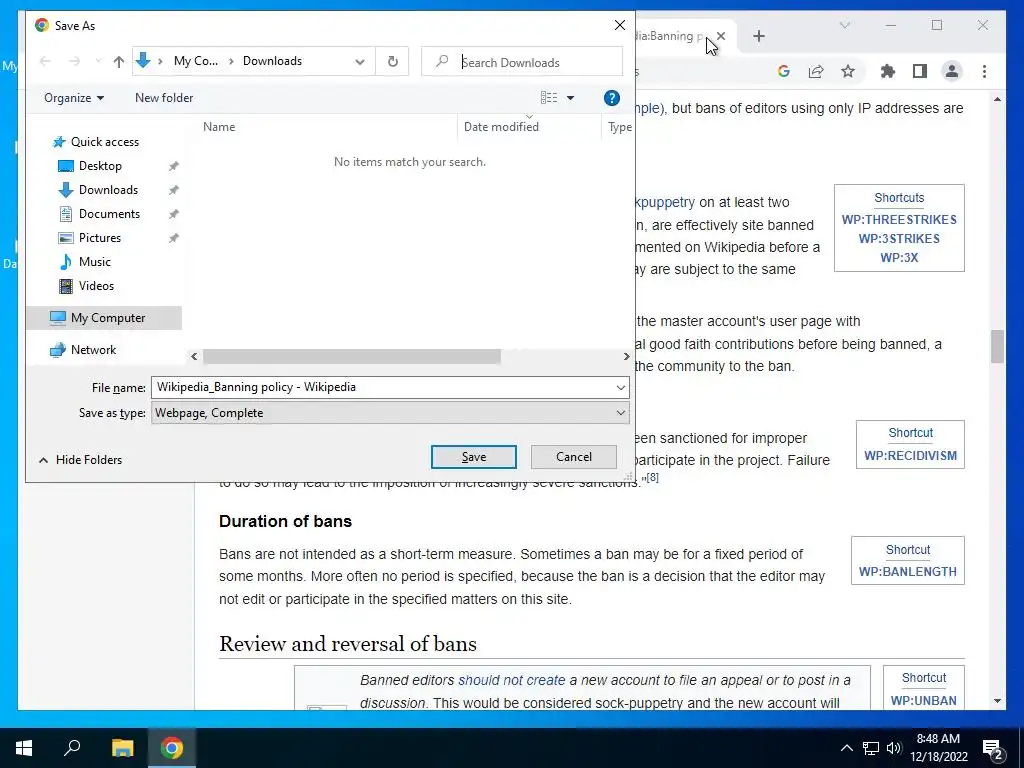Refresh the Downloads folder view
1024x768 pixels.
[x=392, y=61]
